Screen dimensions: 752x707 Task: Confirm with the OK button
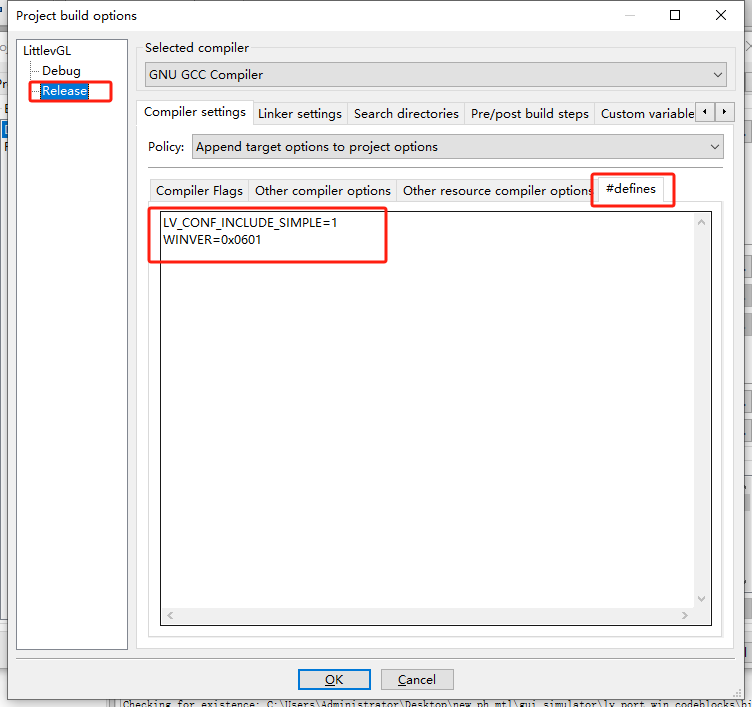[334, 680]
